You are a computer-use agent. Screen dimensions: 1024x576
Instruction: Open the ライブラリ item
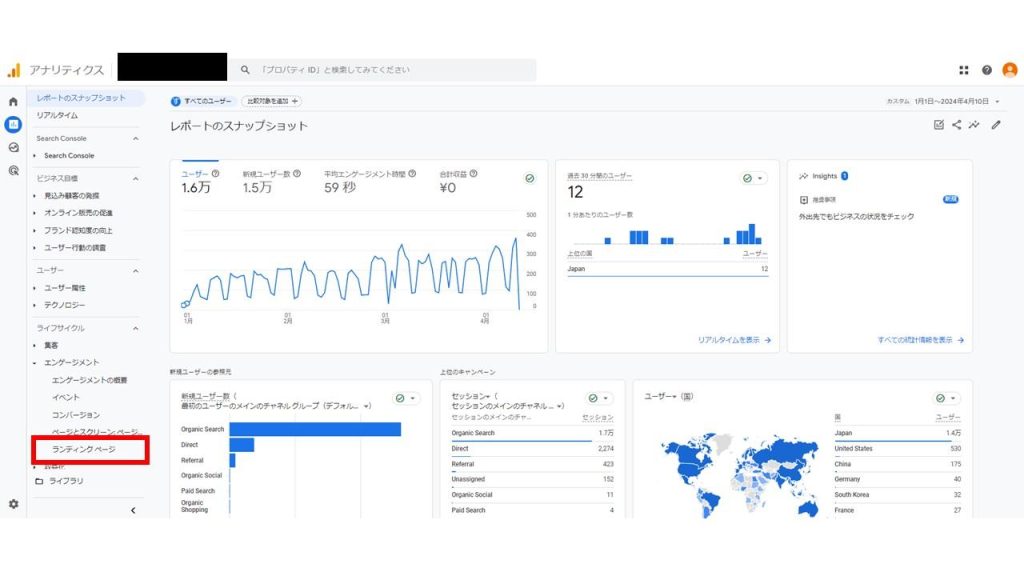[66, 481]
